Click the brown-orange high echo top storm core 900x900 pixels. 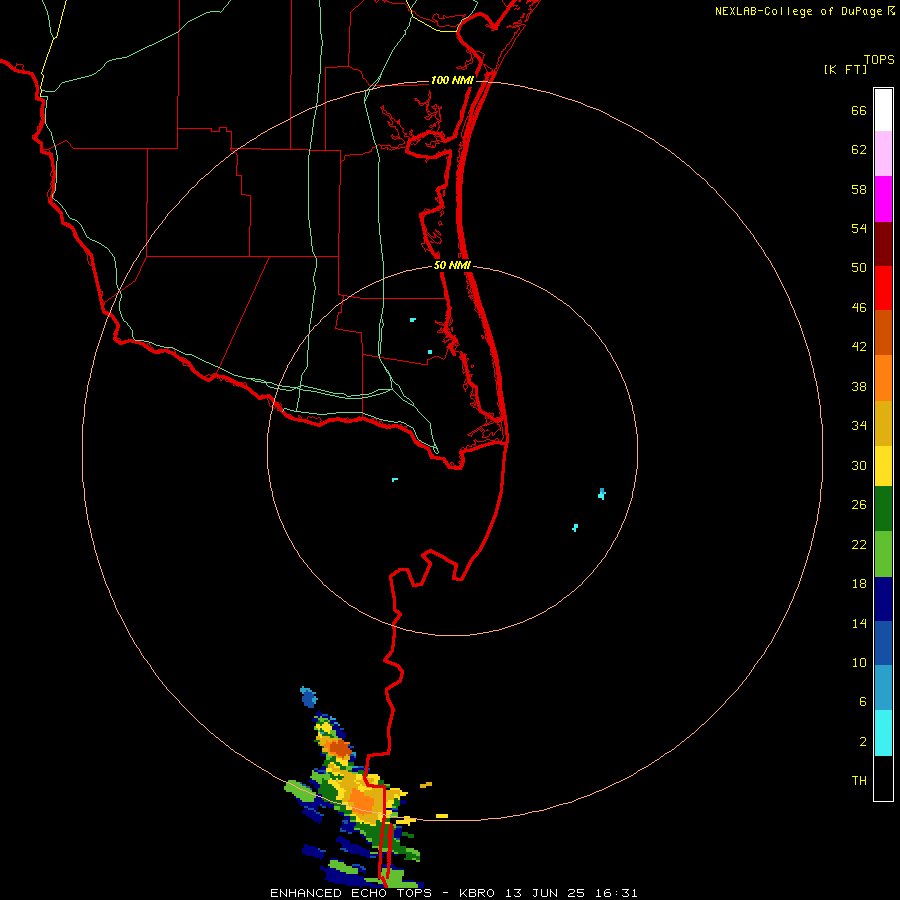pos(340,748)
